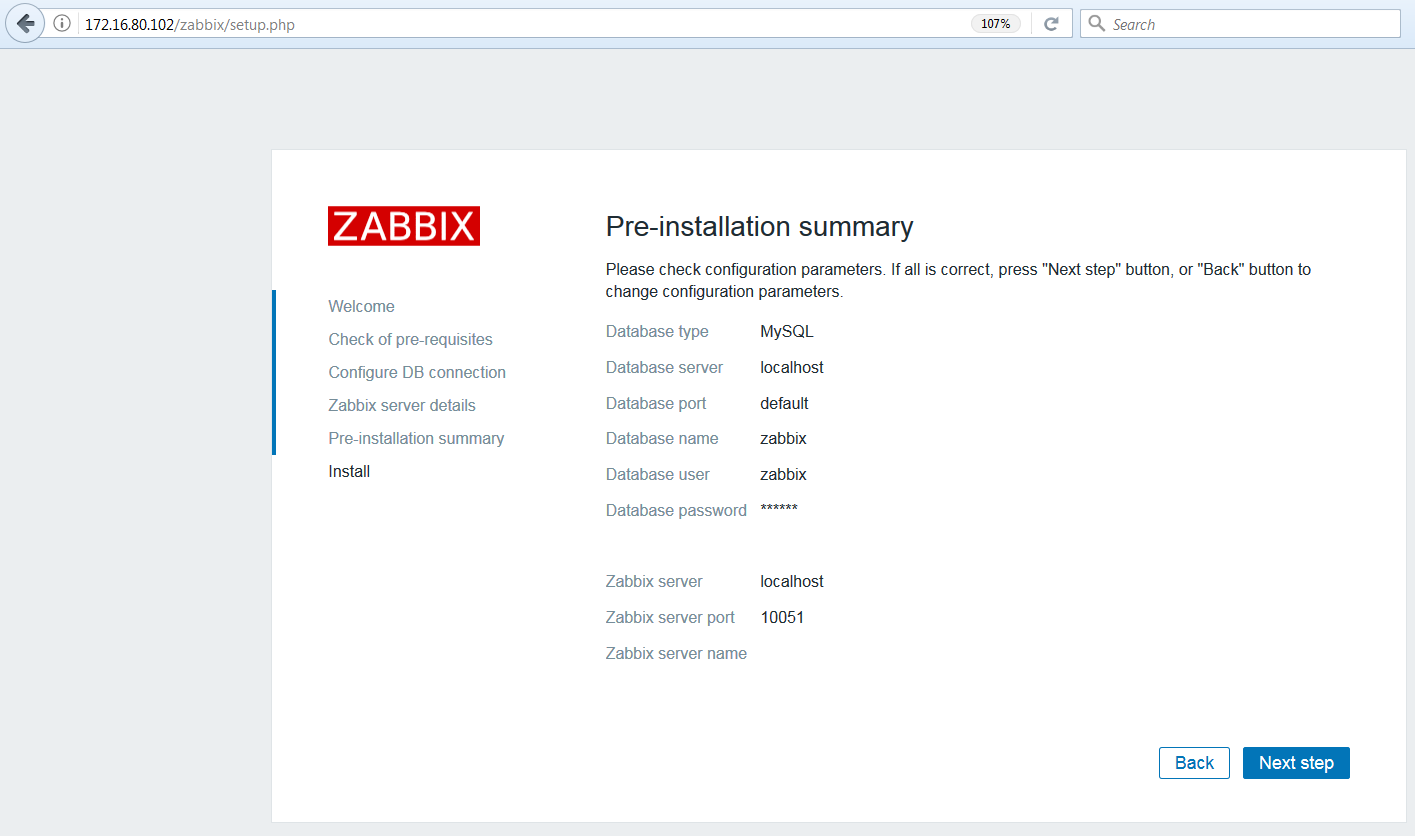The image size is (1415, 836).
Task: Click the Database name label
Action: click(662, 438)
